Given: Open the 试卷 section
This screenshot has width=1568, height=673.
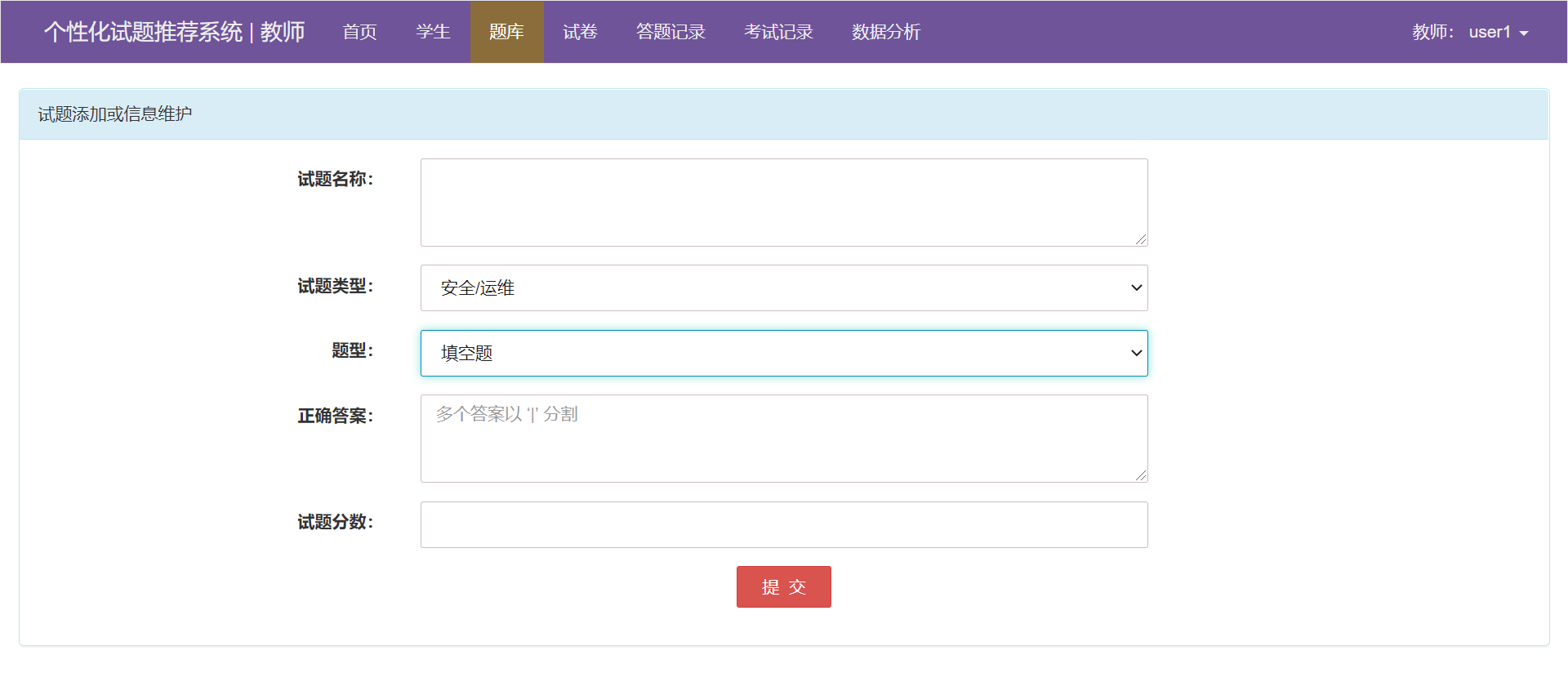Looking at the screenshot, I should pos(580,32).
